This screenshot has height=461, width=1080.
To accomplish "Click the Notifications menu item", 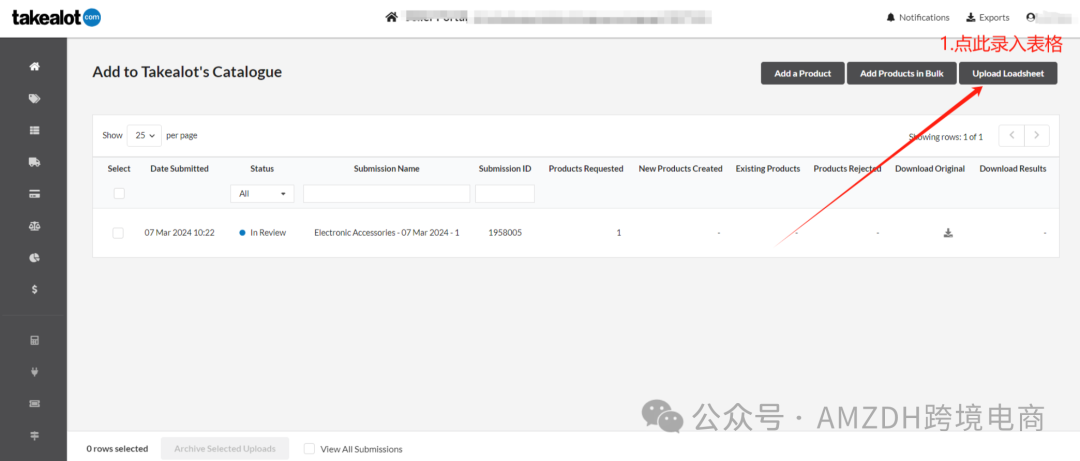I will point(917,17).
